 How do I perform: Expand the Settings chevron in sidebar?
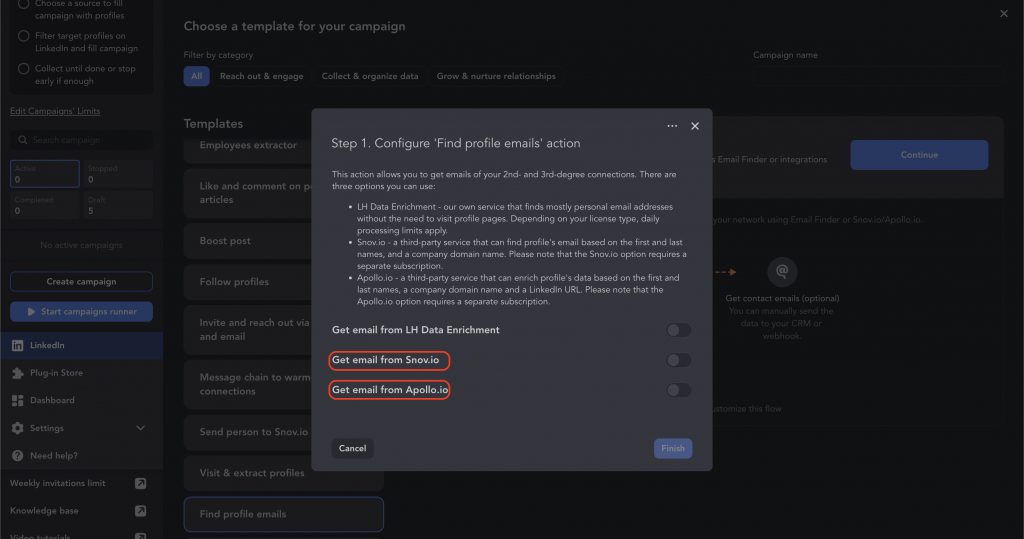[x=140, y=428]
